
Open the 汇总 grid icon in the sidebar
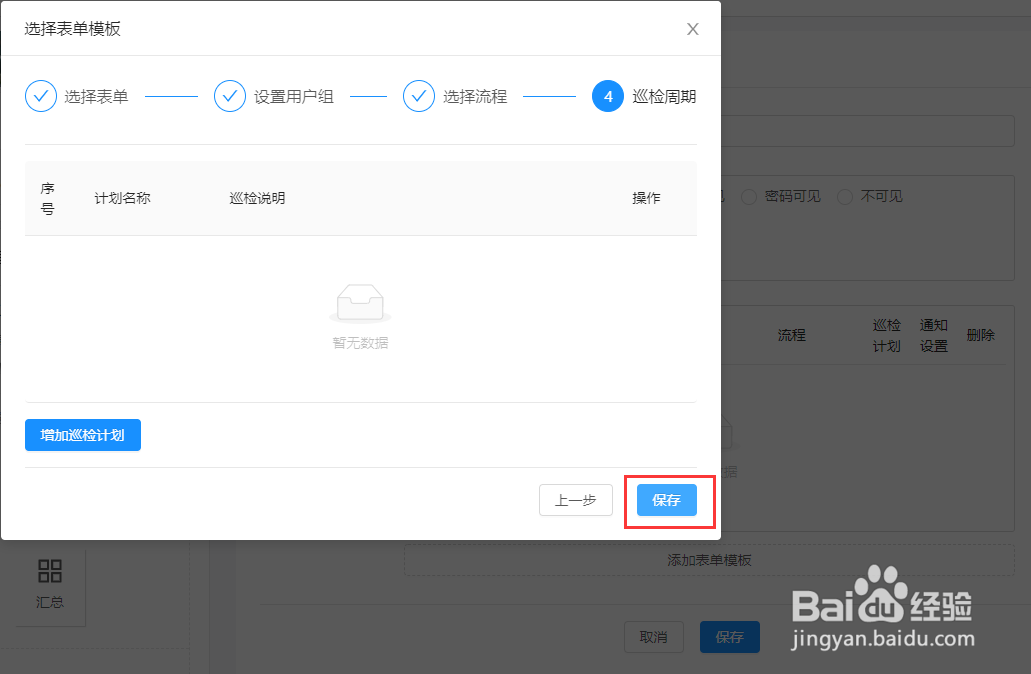point(49,572)
